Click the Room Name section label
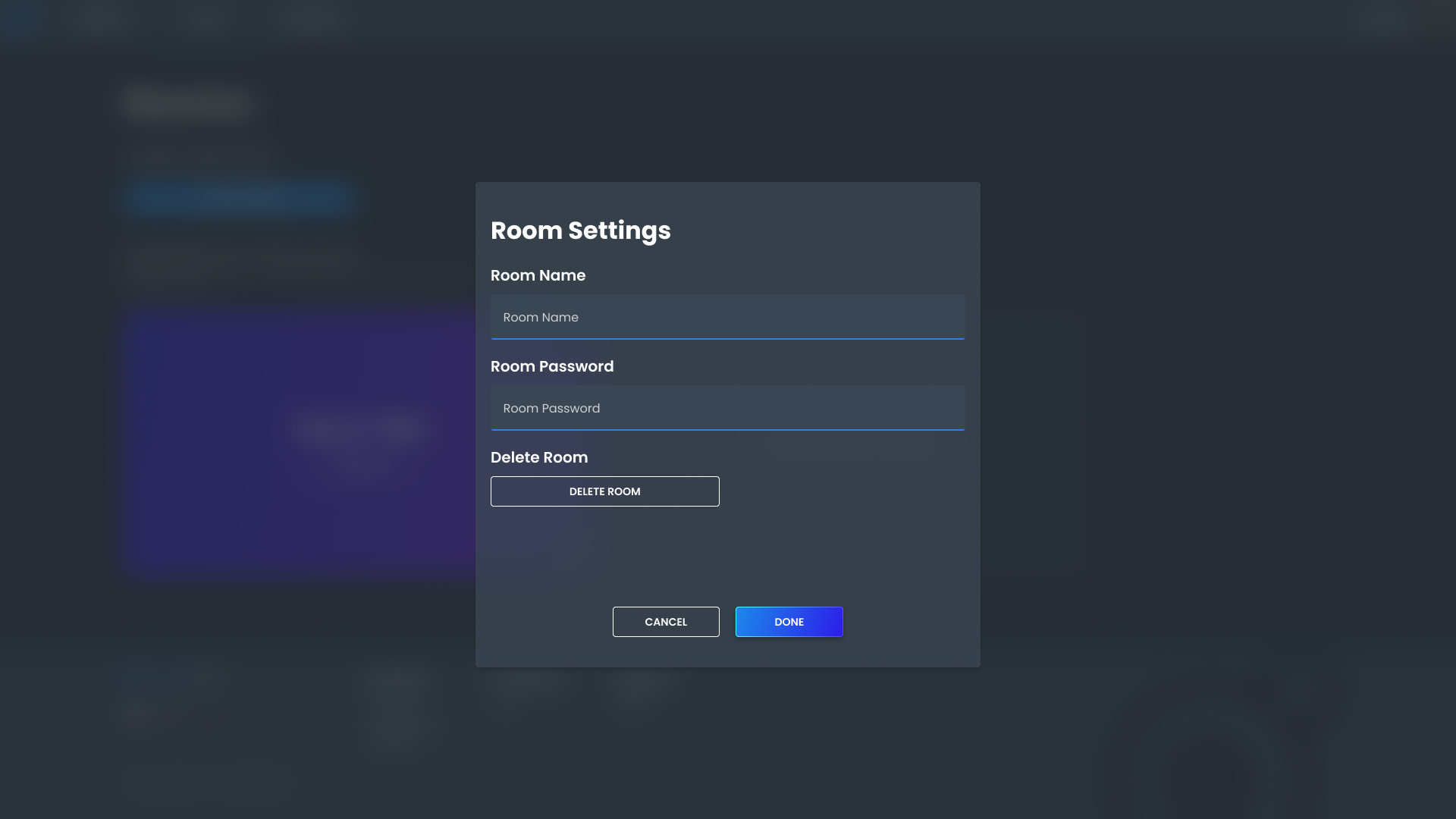The width and height of the screenshot is (1456, 819). pos(538,275)
